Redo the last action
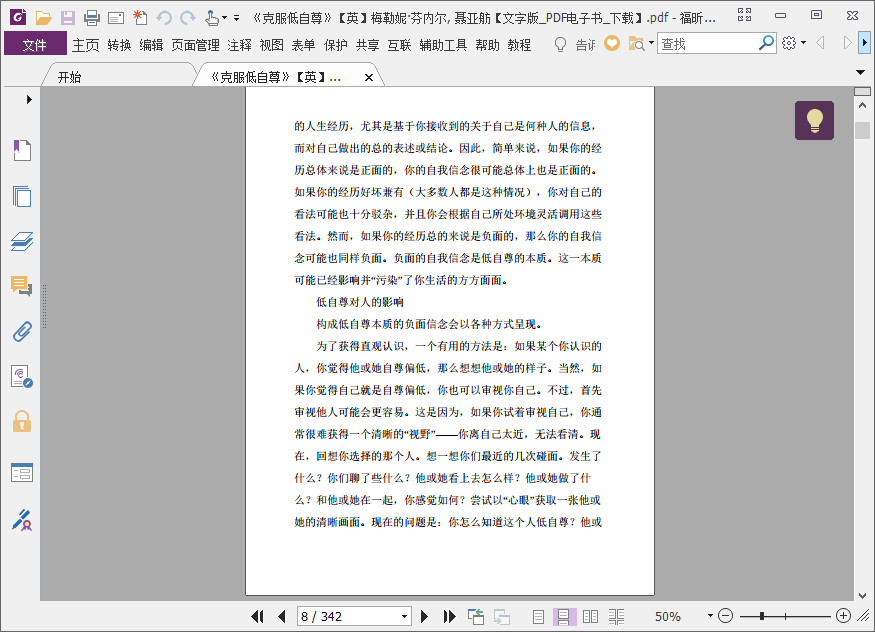Viewport: 875px width, 632px height. tap(188, 18)
